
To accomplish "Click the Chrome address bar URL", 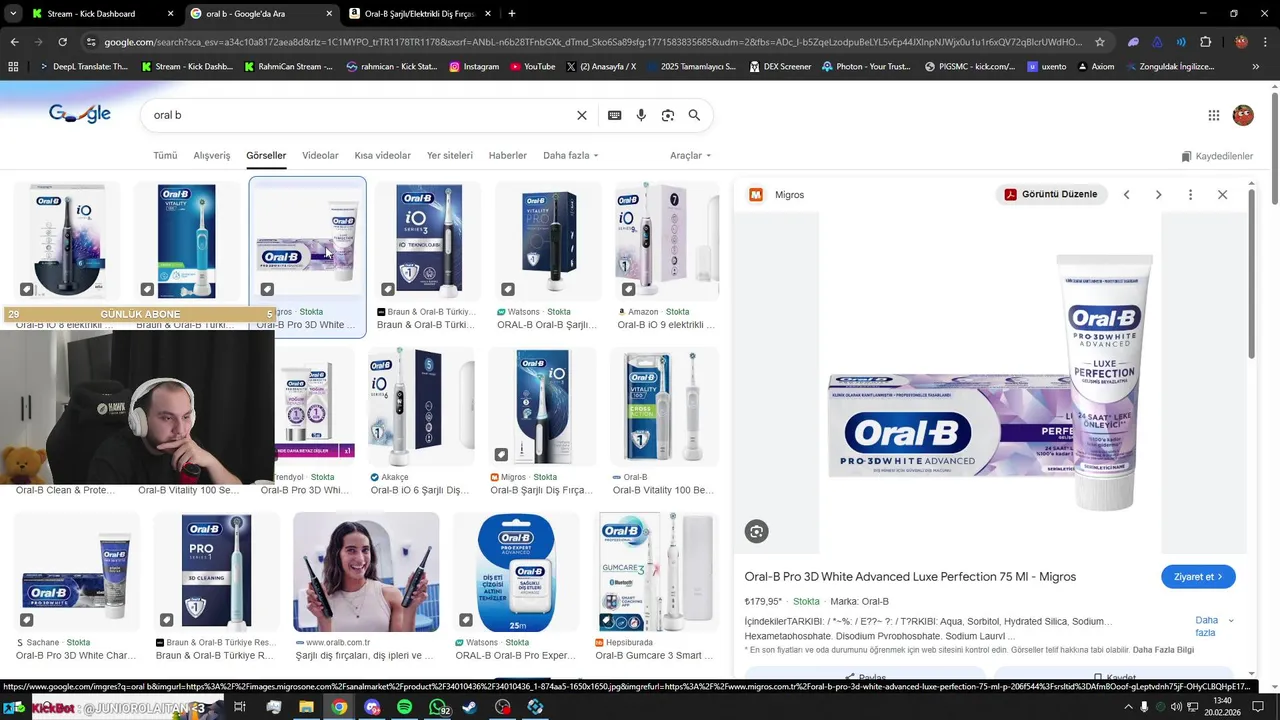I will [x=593, y=42].
